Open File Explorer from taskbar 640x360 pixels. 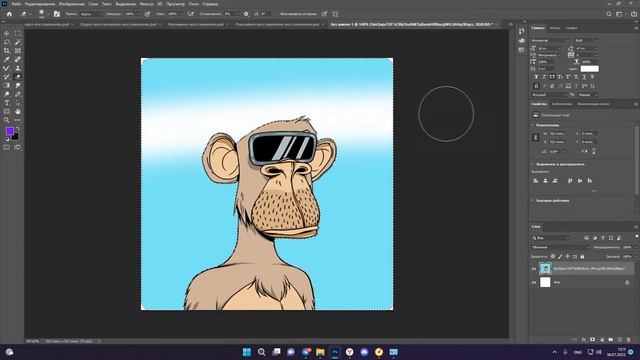[x=320, y=352]
